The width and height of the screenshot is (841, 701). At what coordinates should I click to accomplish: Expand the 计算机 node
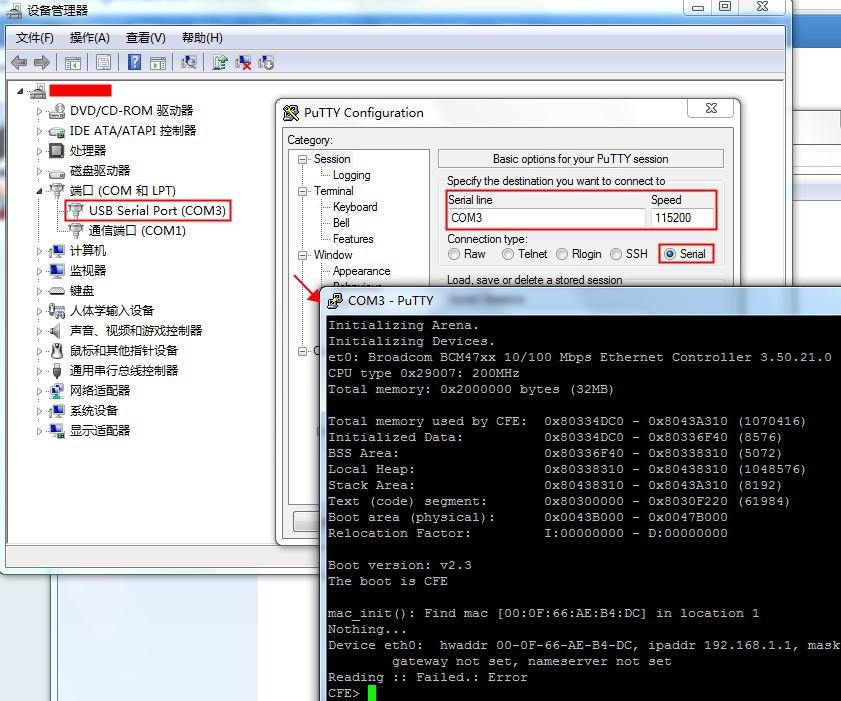click(39, 251)
